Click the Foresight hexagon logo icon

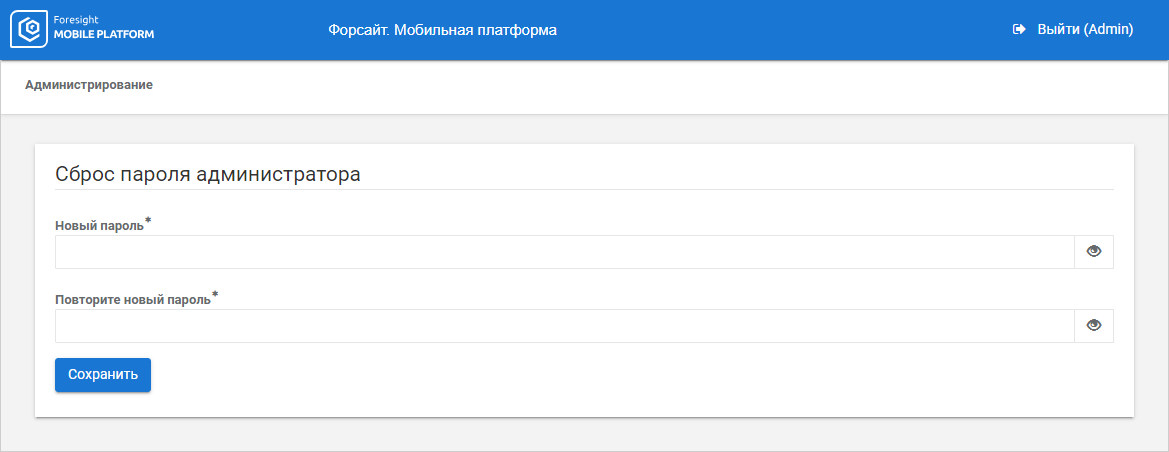click(30, 30)
